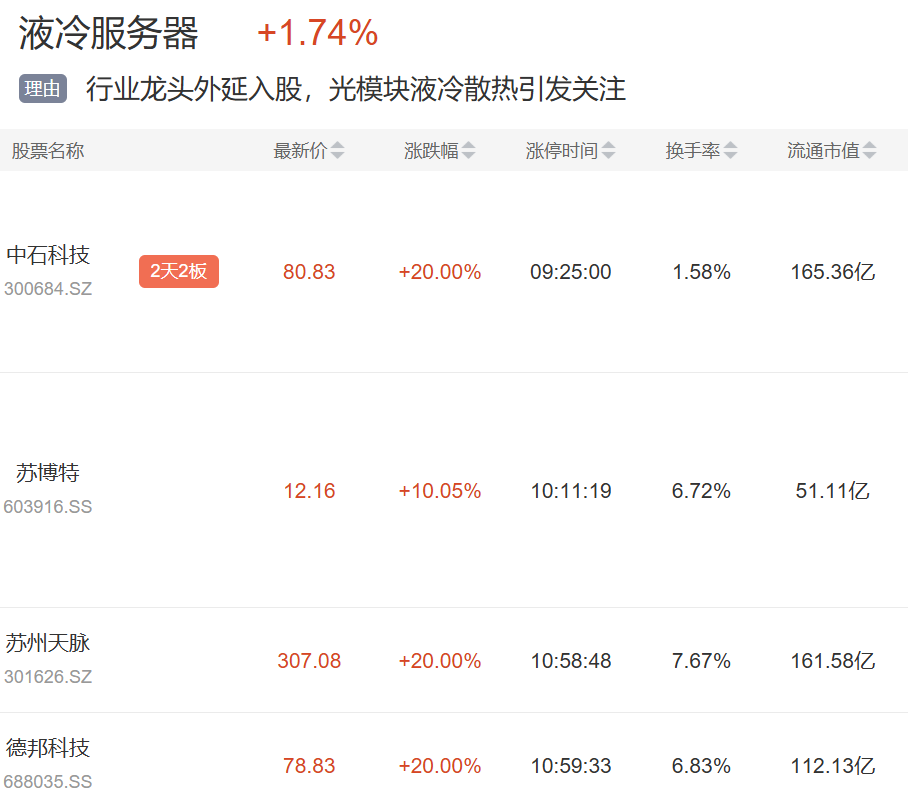The width and height of the screenshot is (908, 805).
Task: Click turnover rate 7.67%
Action: [701, 661]
